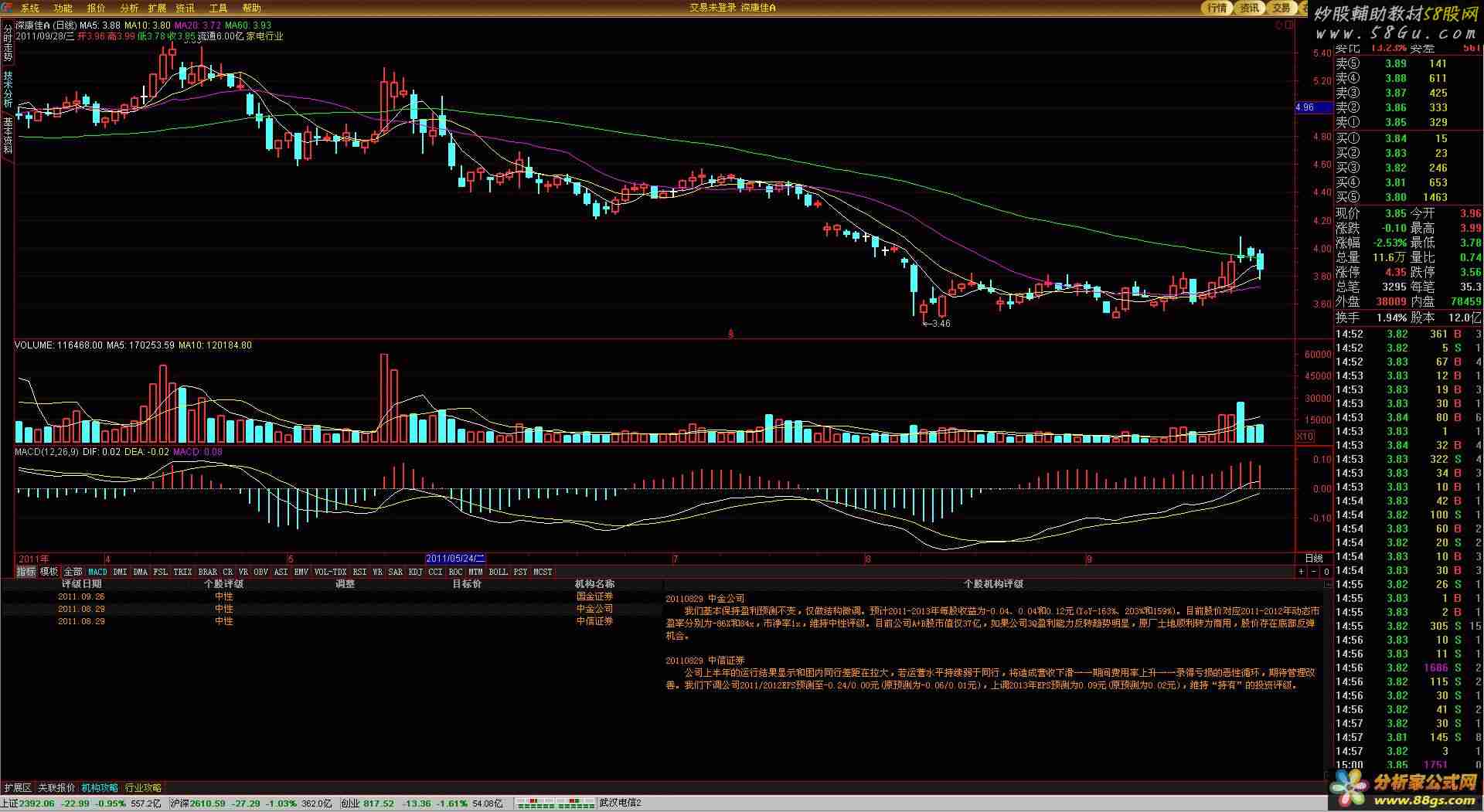Click the X10 volume scale label
1484x812 pixels.
1305,437
